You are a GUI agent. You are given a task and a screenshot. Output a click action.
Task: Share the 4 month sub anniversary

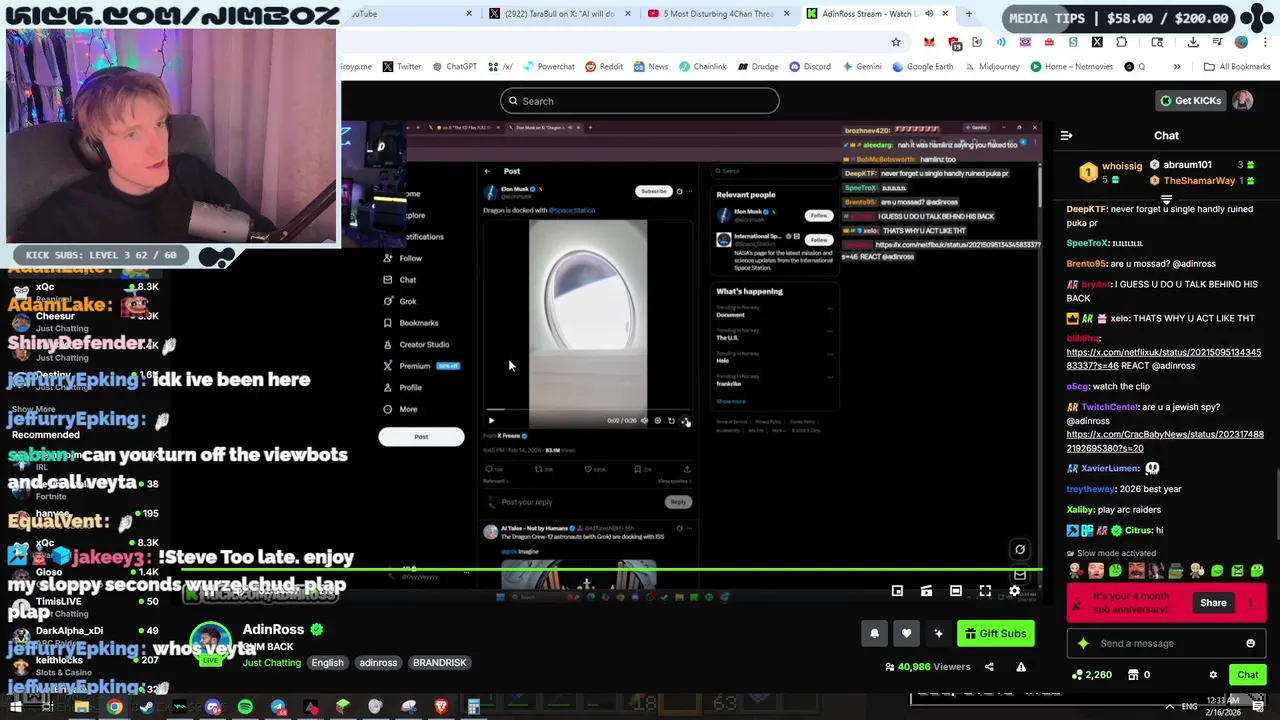(x=1213, y=603)
